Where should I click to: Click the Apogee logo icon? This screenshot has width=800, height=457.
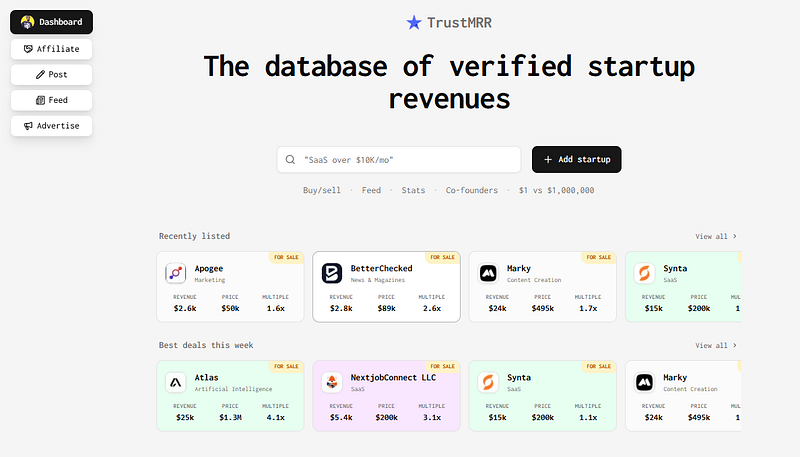point(176,273)
